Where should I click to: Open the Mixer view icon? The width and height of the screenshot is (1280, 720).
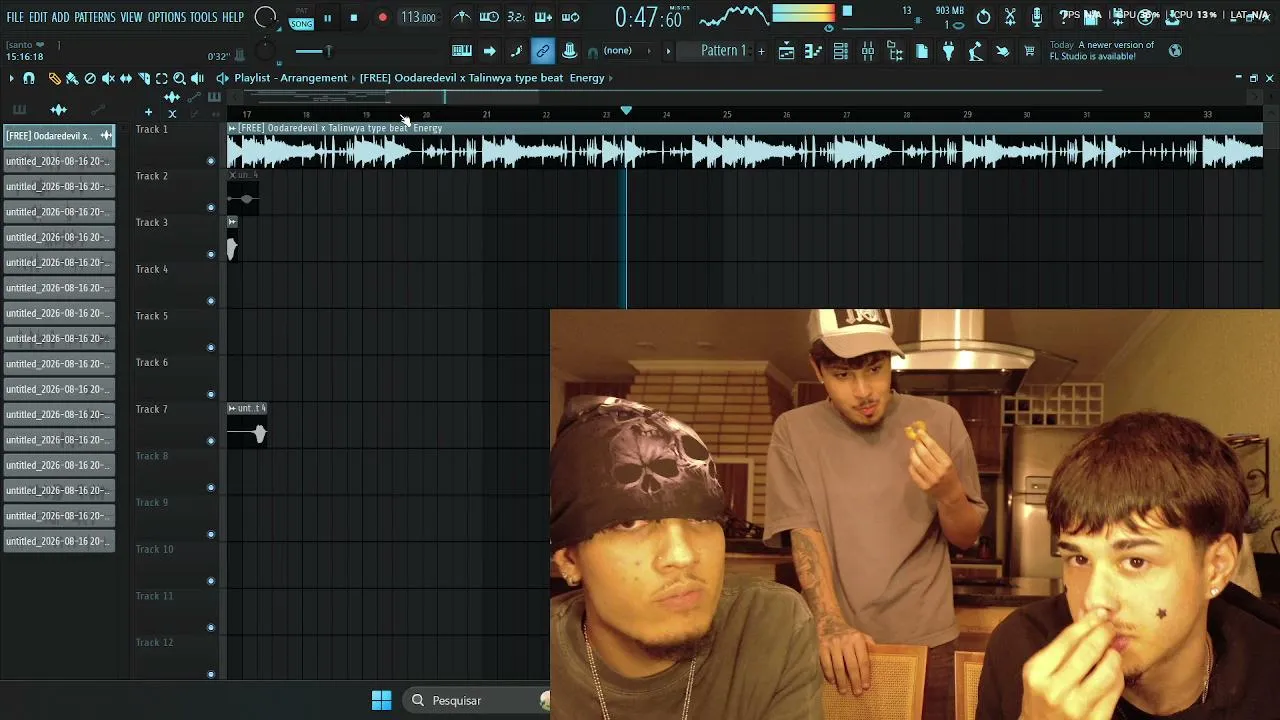(868, 51)
